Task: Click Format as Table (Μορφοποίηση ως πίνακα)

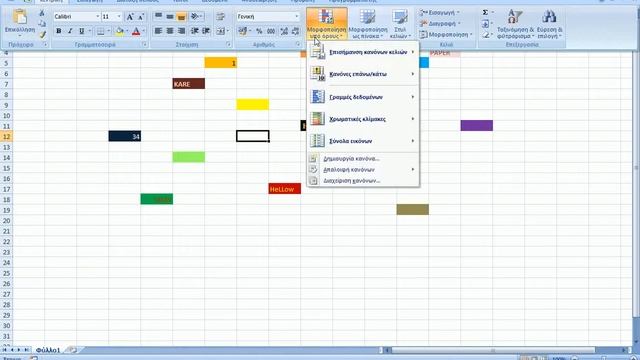Action: click(x=368, y=24)
